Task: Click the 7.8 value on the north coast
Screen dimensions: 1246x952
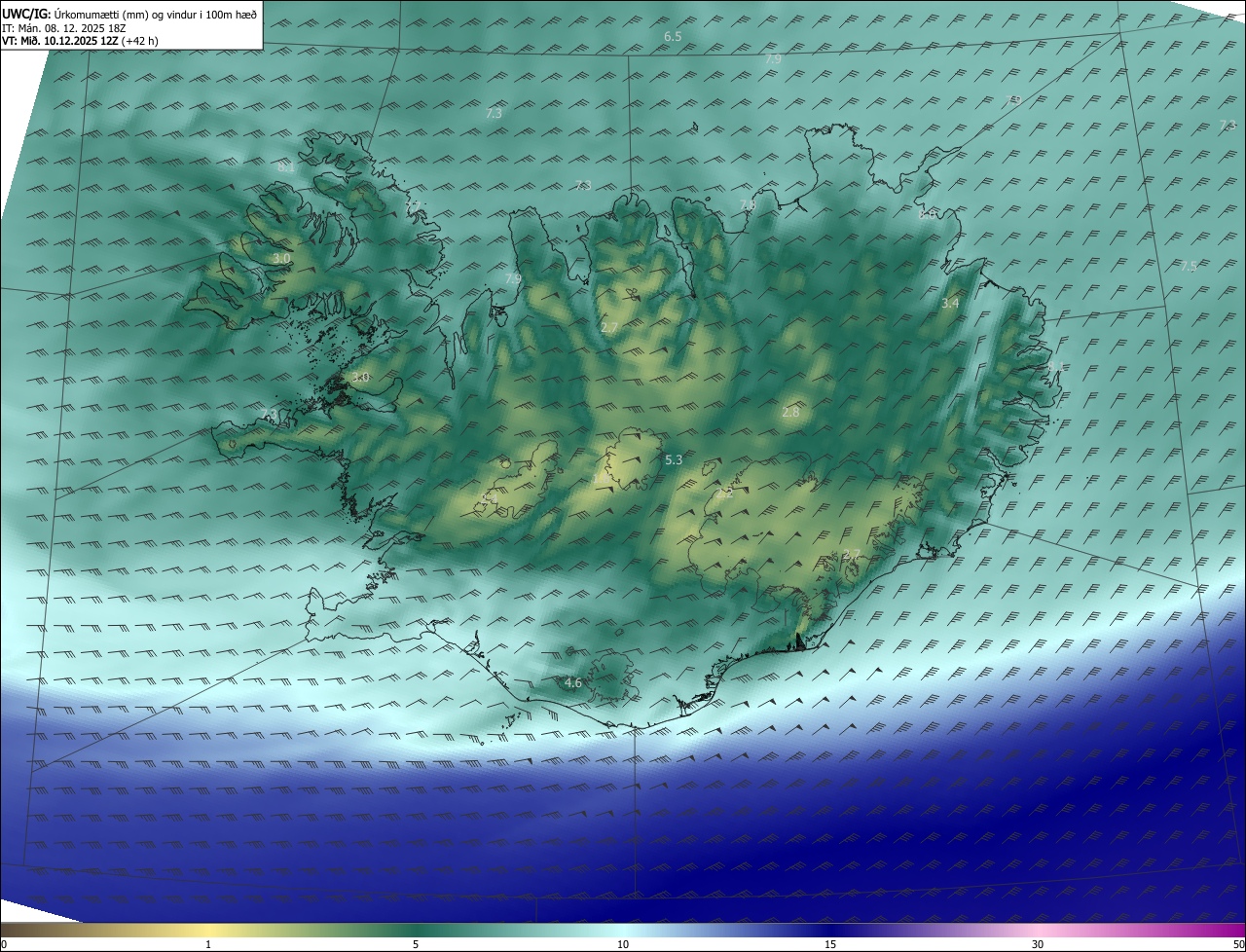Action: tap(748, 204)
